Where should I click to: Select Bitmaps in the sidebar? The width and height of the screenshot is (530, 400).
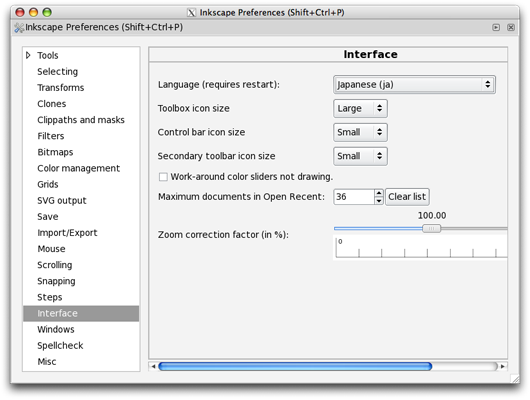click(55, 152)
